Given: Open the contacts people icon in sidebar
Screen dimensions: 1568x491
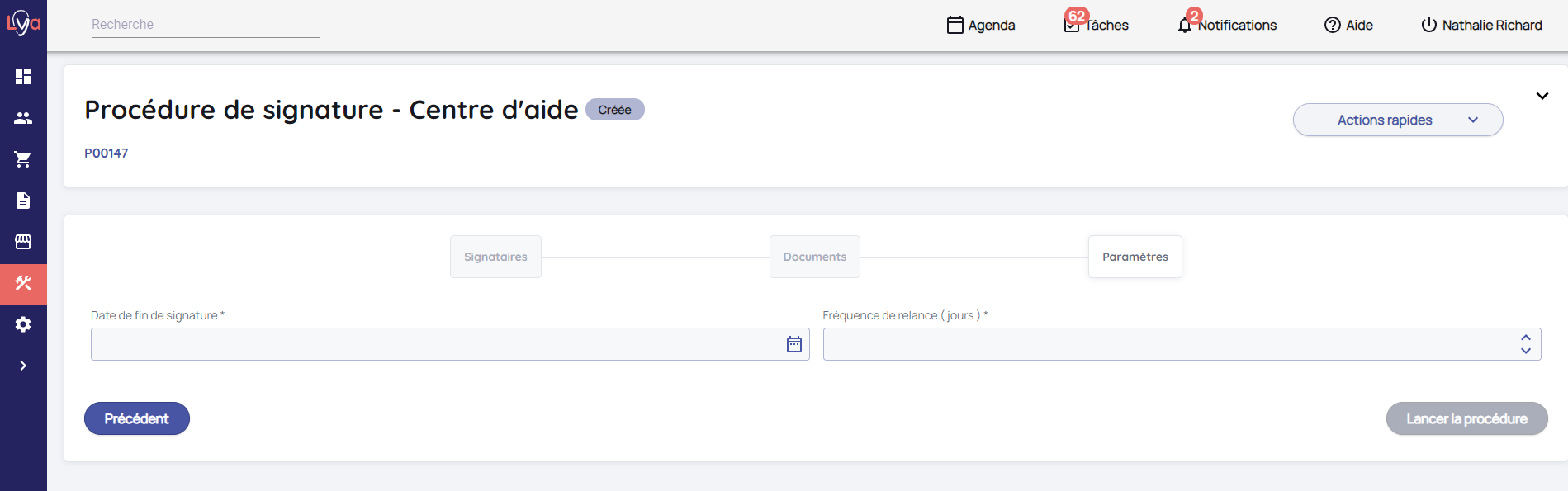Looking at the screenshot, I should 23,118.
